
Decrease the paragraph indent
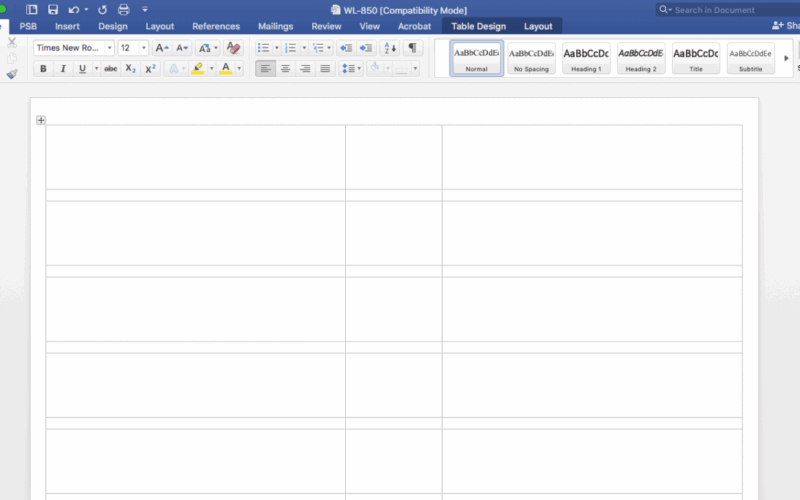[346, 48]
